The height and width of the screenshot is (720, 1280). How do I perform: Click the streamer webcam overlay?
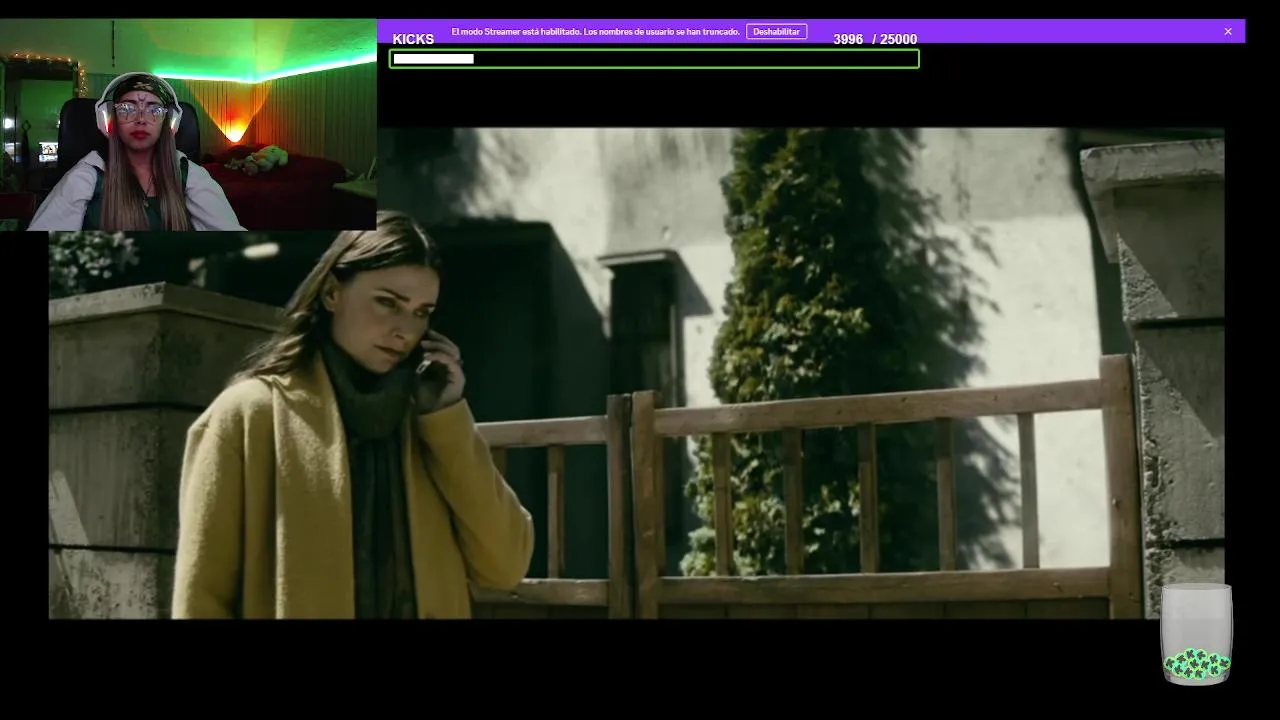click(188, 125)
